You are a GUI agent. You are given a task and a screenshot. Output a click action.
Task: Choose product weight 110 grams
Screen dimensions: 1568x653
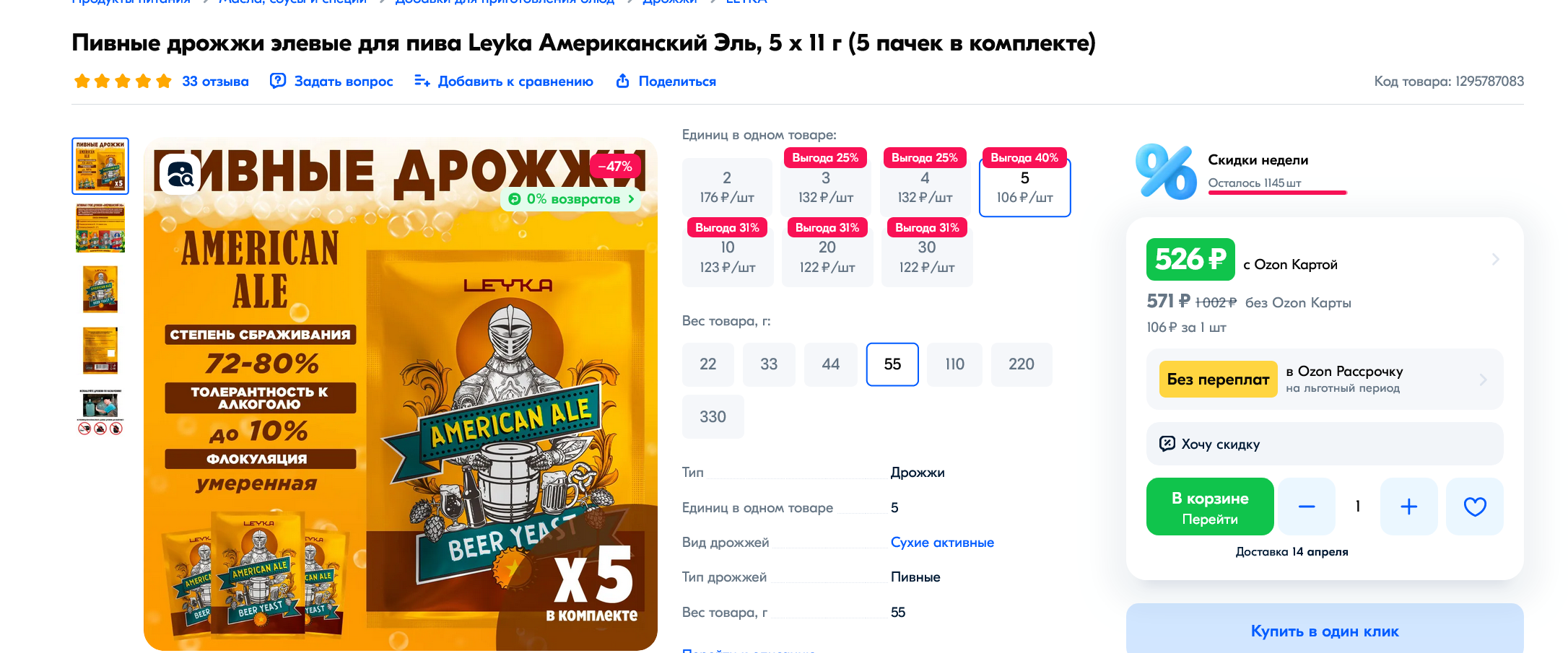[x=954, y=364]
